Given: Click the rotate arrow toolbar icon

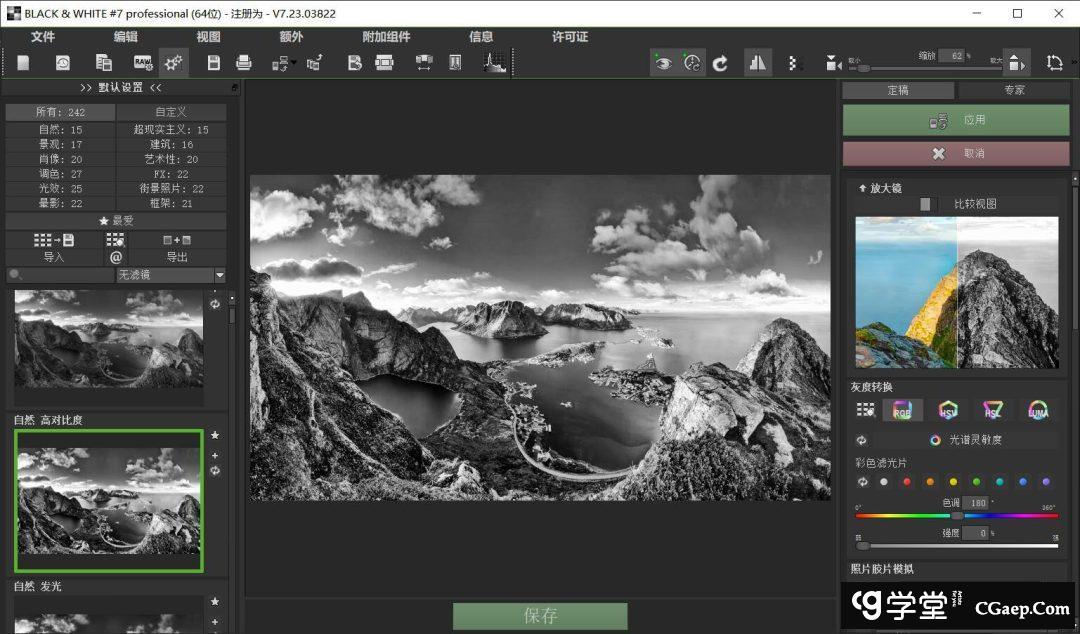Looking at the screenshot, I should coord(720,63).
